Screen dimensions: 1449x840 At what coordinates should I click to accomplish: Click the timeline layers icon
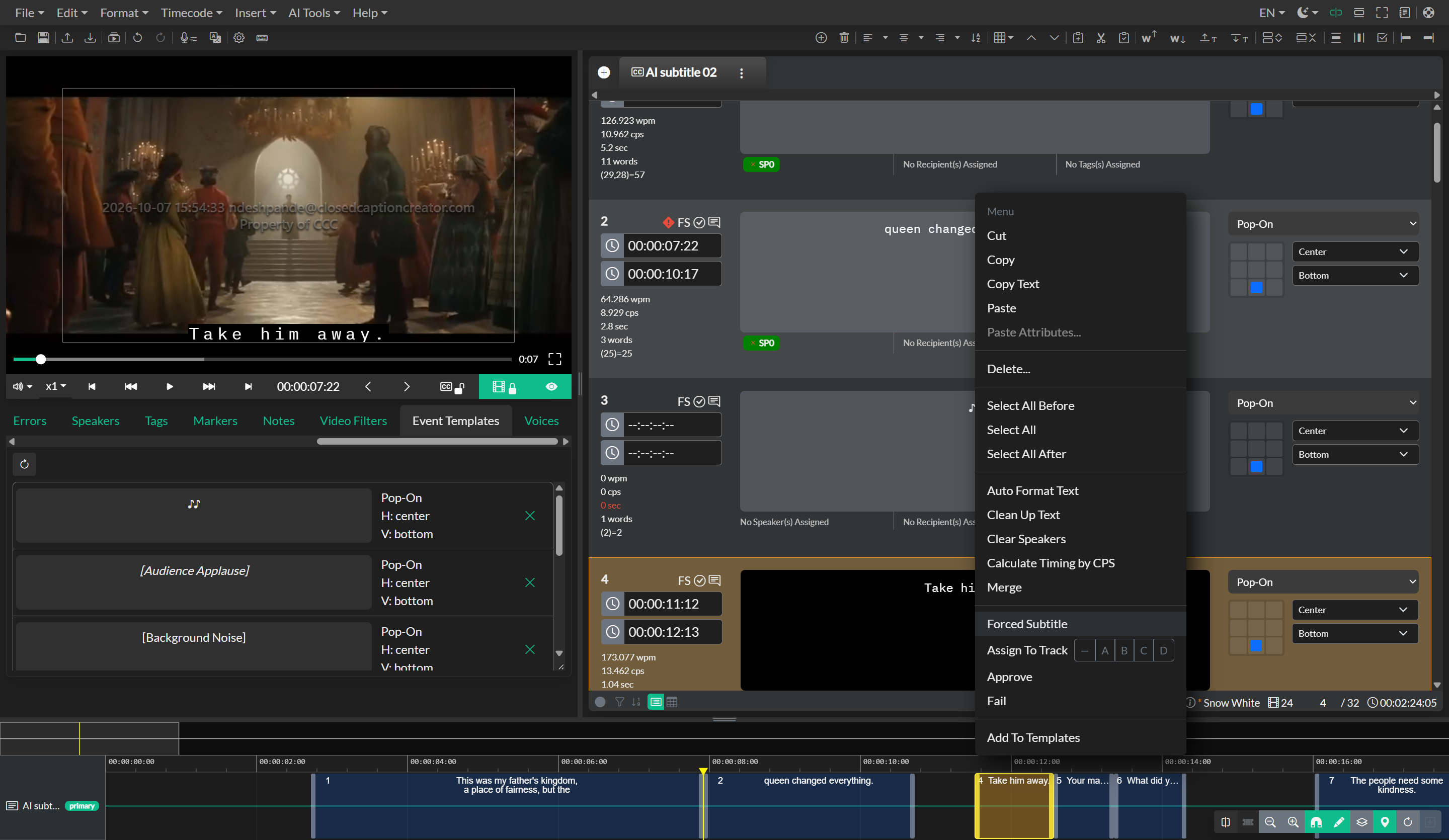click(1361, 822)
